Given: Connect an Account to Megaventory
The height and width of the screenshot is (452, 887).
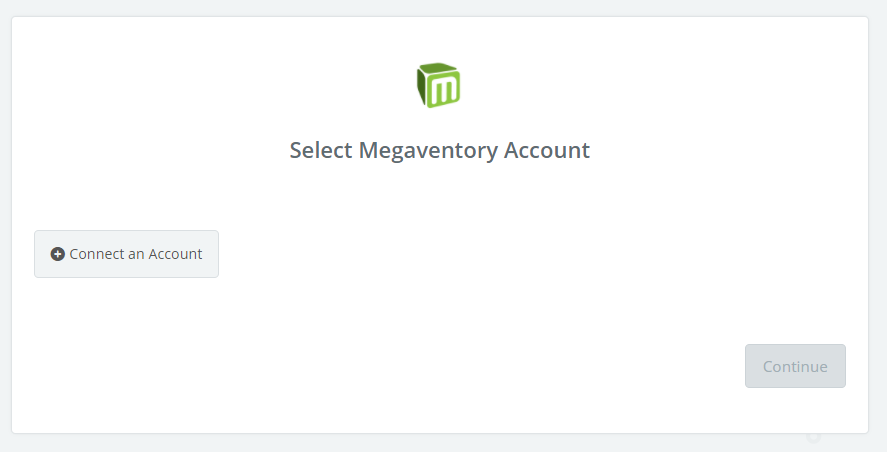Looking at the screenshot, I should [x=126, y=254].
